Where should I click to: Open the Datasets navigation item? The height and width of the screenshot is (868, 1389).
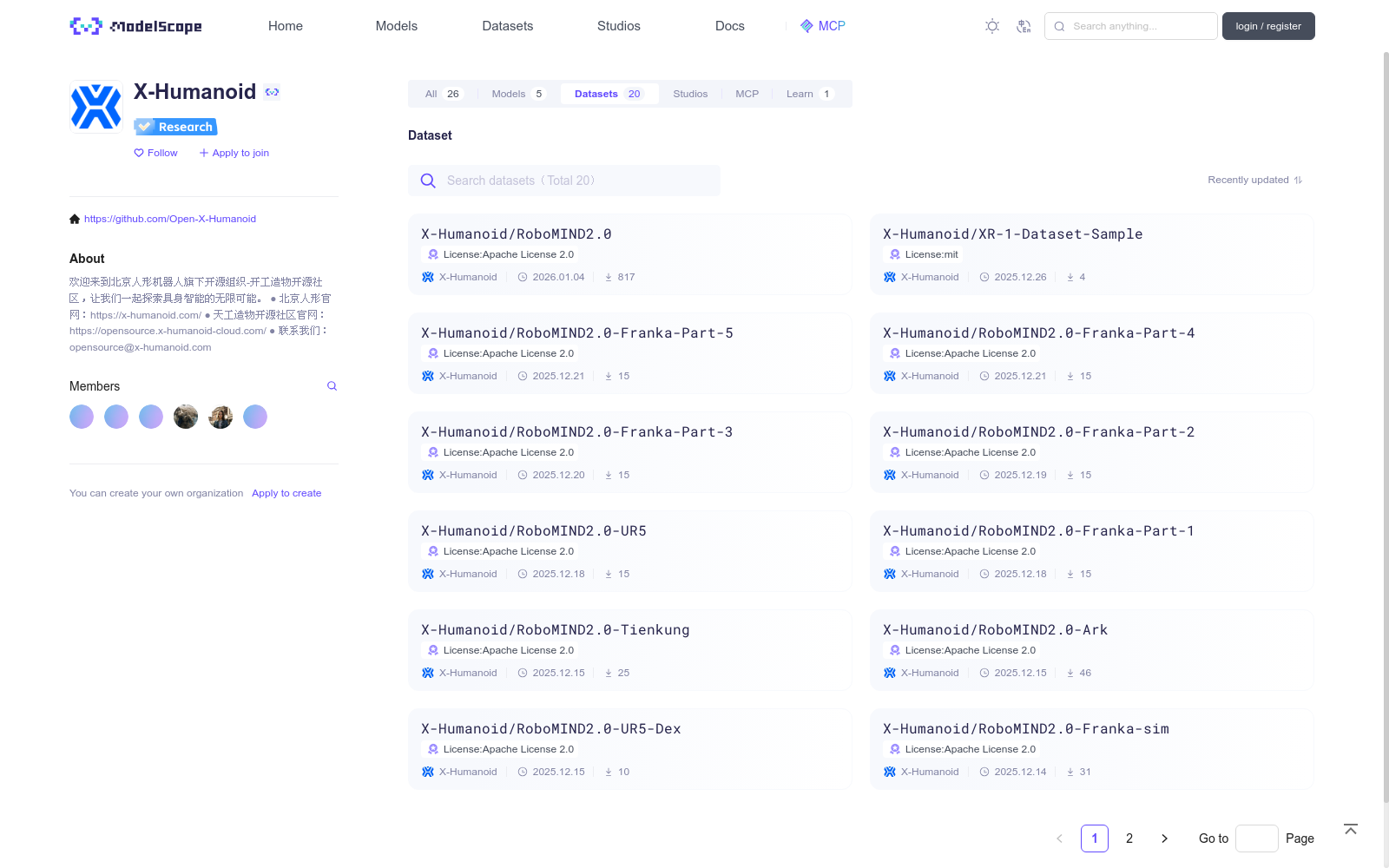[x=508, y=26]
